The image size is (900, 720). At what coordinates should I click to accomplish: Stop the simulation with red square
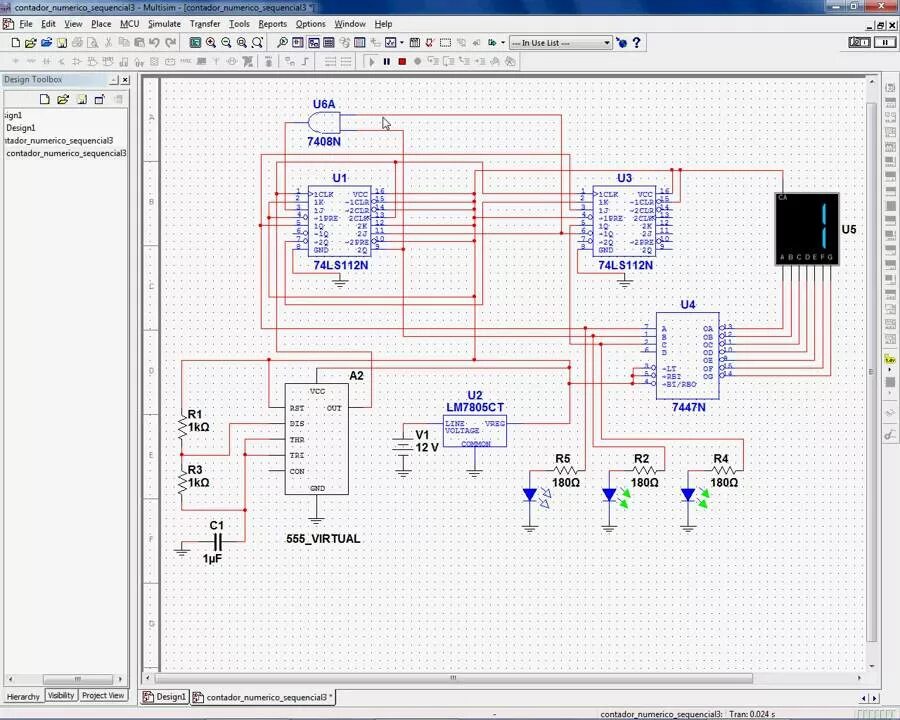pyautogui.click(x=402, y=61)
